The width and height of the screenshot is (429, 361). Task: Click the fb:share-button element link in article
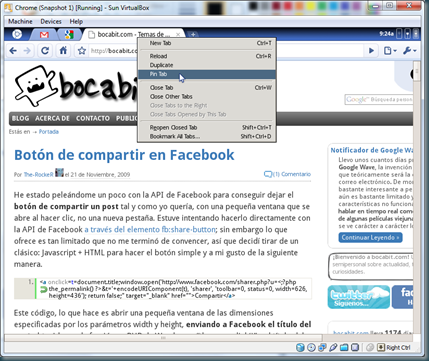coord(150,229)
